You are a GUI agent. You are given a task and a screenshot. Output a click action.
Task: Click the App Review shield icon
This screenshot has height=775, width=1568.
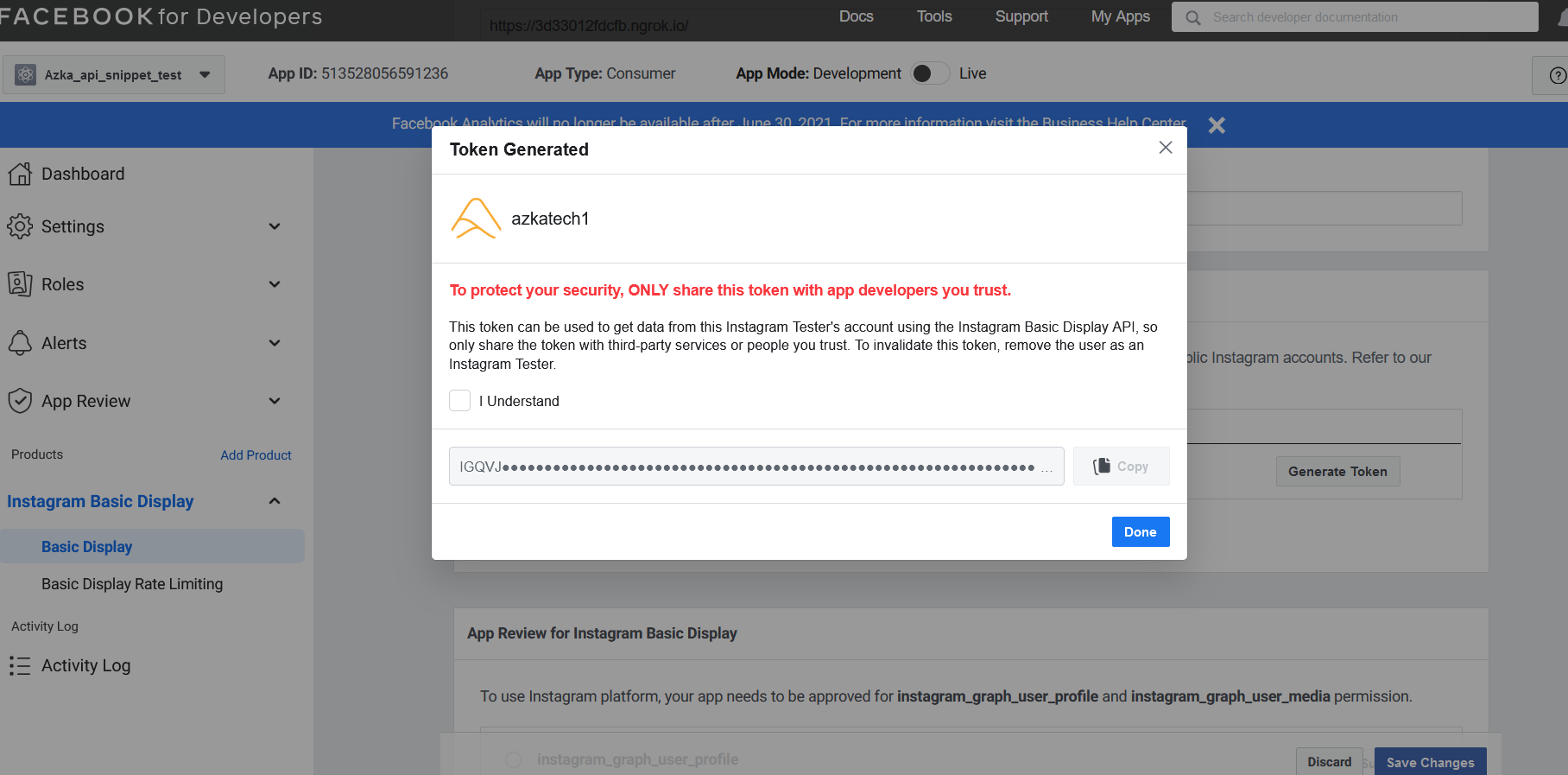[20, 401]
